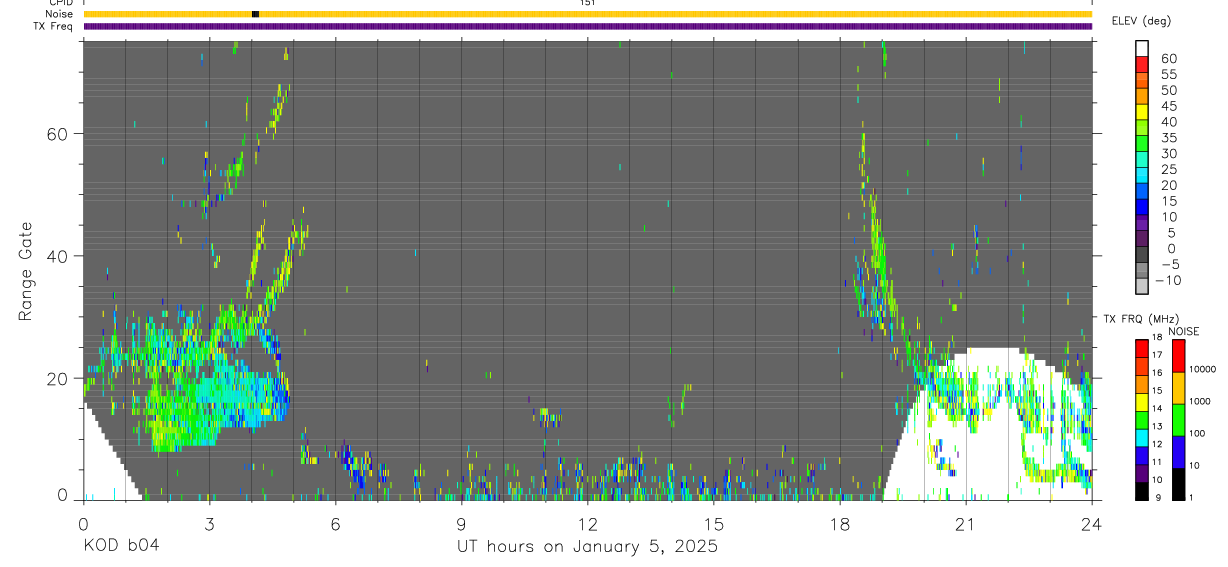Select the orange segment of NOISE color bar
Image resolution: width=1228 pixels, height=567 pixels.
pyautogui.click(x=1178, y=388)
